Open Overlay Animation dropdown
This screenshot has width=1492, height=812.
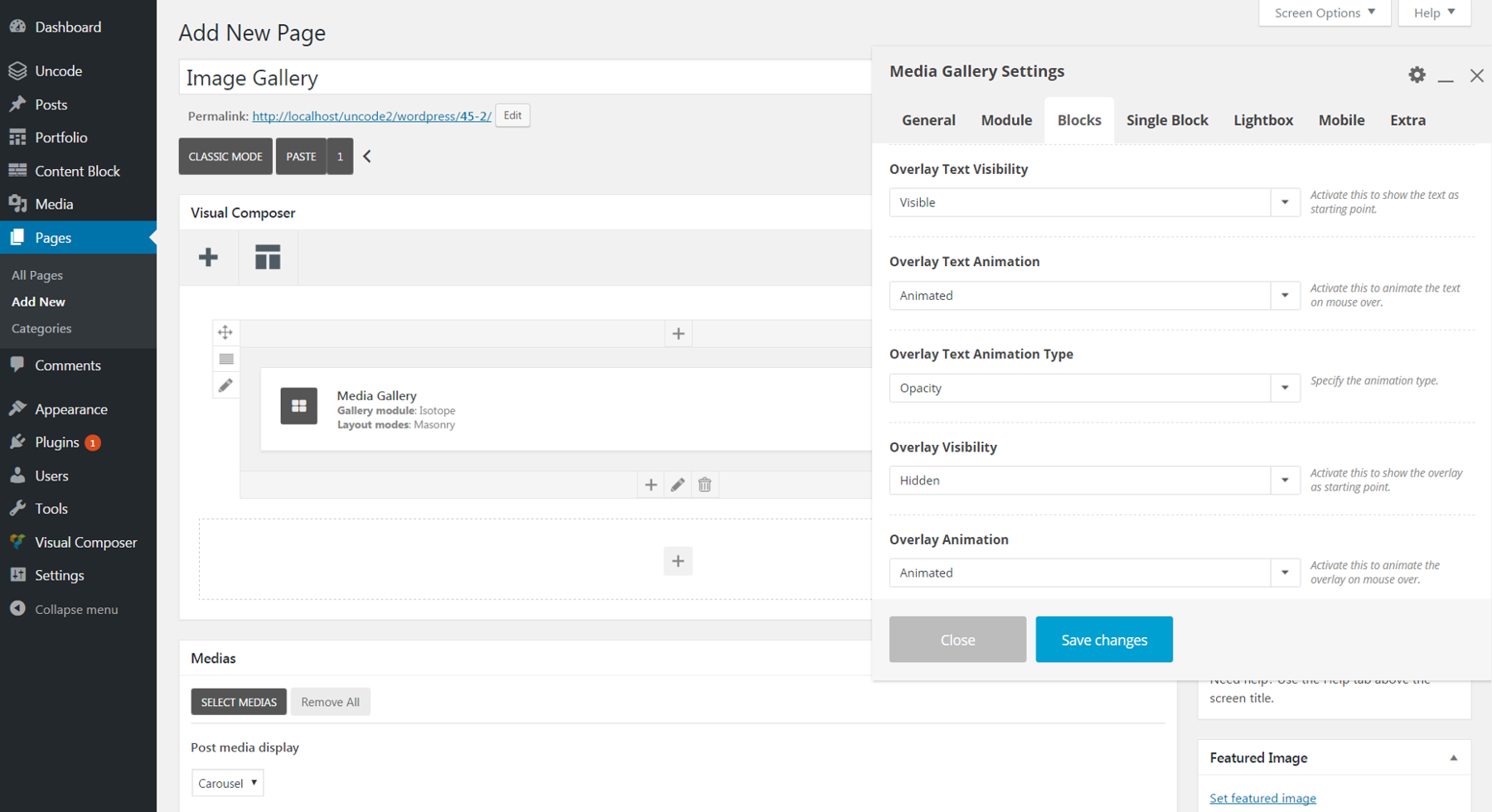(1094, 573)
